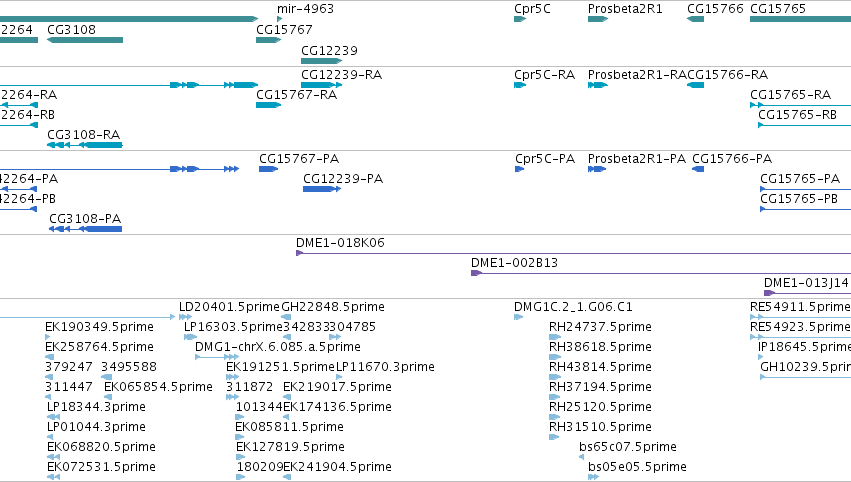Select the CG15766 gene label

pyautogui.click(x=715, y=9)
